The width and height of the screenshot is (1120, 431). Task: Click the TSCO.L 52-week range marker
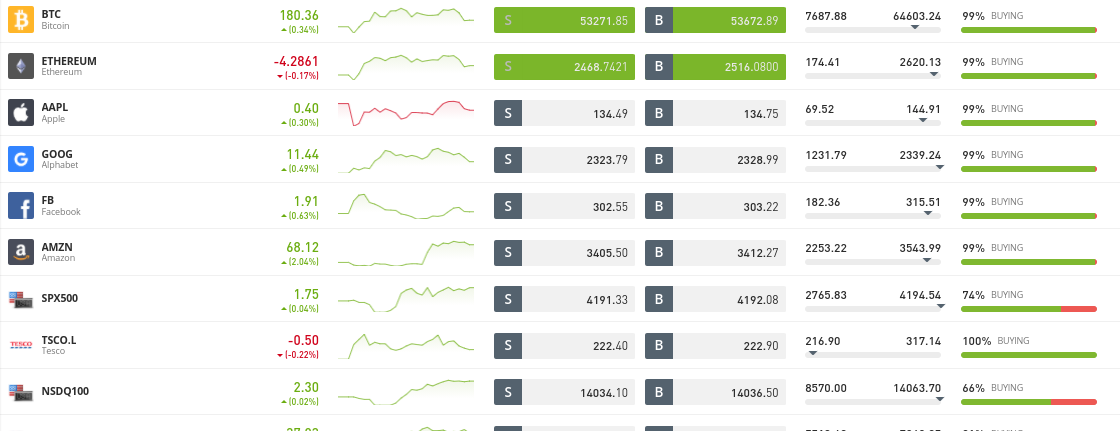click(x=812, y=353)
